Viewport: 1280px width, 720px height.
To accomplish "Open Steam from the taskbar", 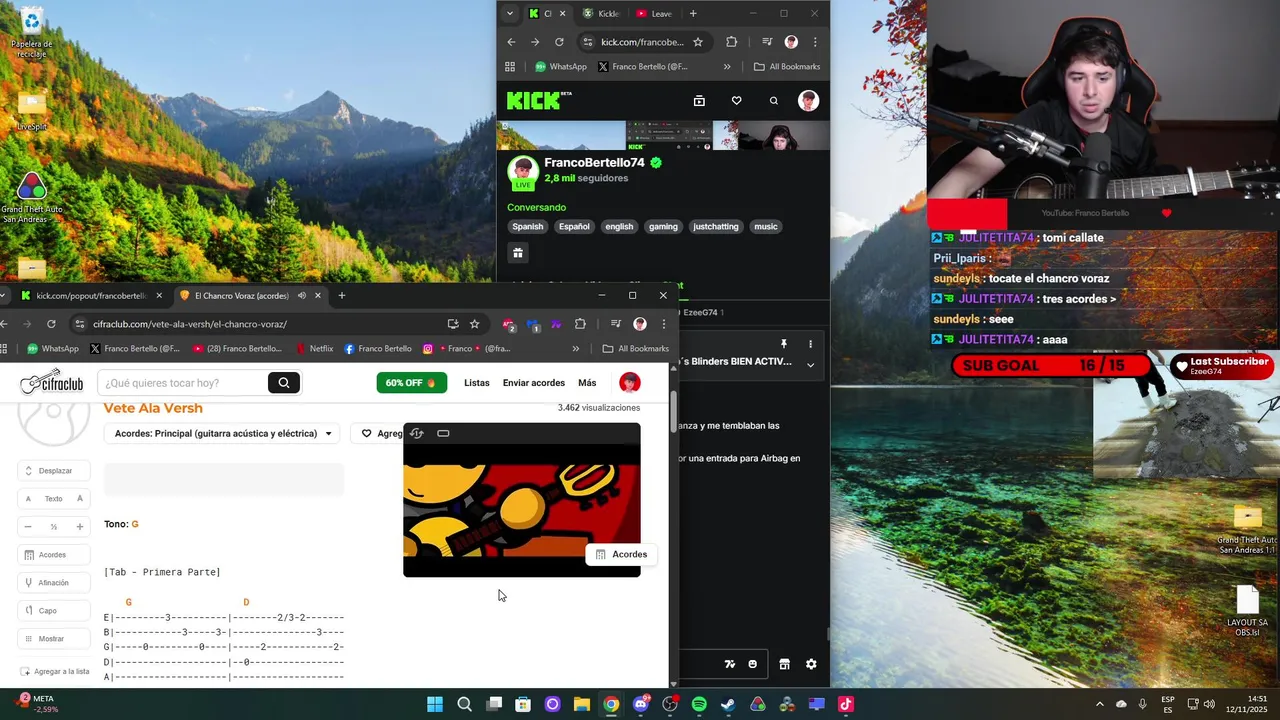I will [x=728, y=704].
